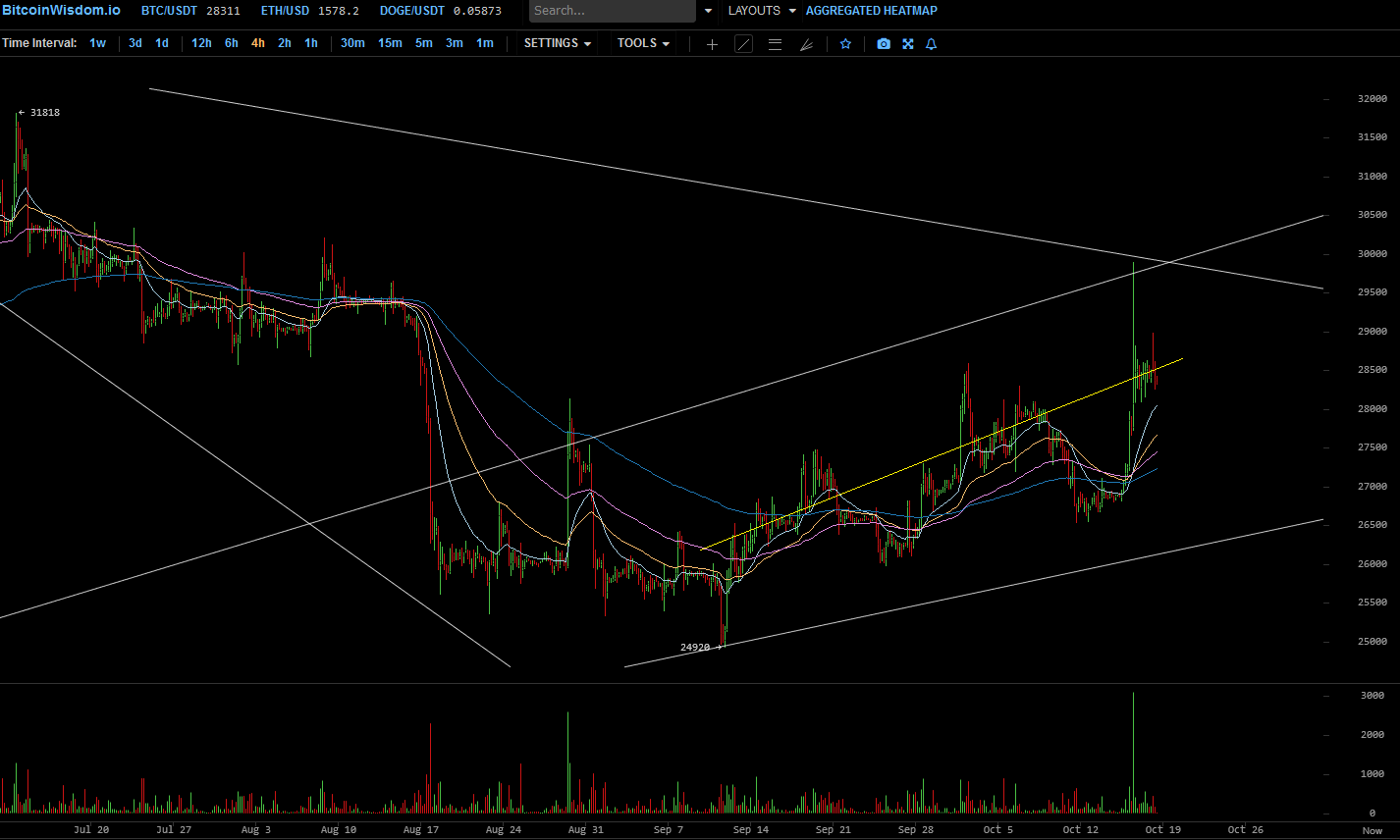Expand the LAYOUTS dropdown
The width and height of the screenshot is (1400, 840).
(x=761, y=11)
